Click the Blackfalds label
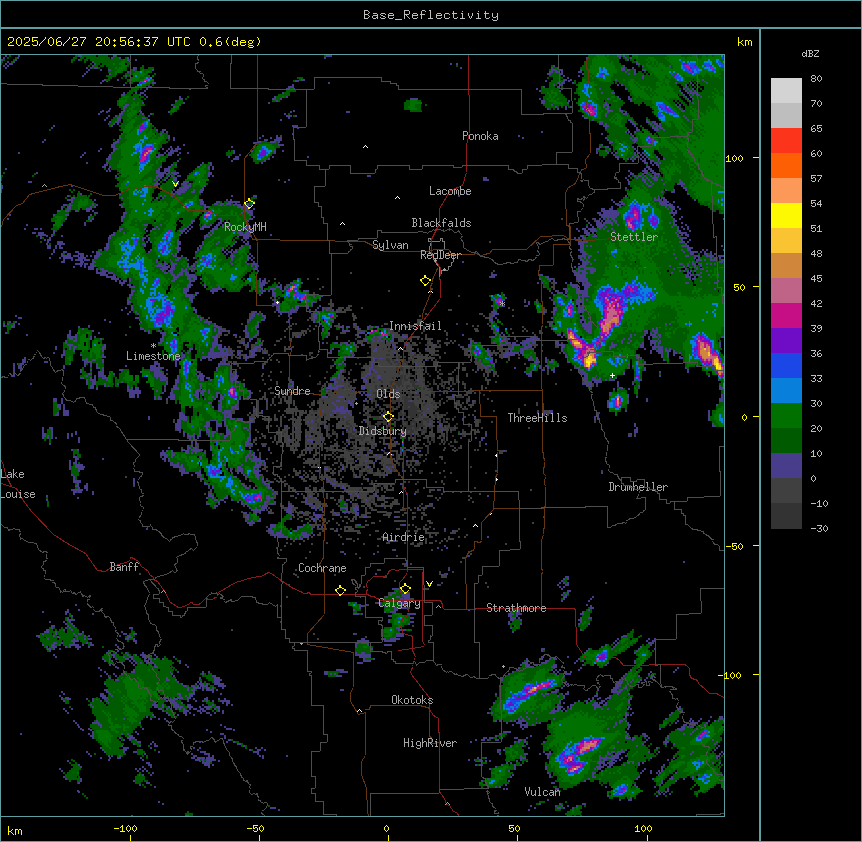Viewport: 862px width, 842px height. pyautogui.click(x=441, y=223)
